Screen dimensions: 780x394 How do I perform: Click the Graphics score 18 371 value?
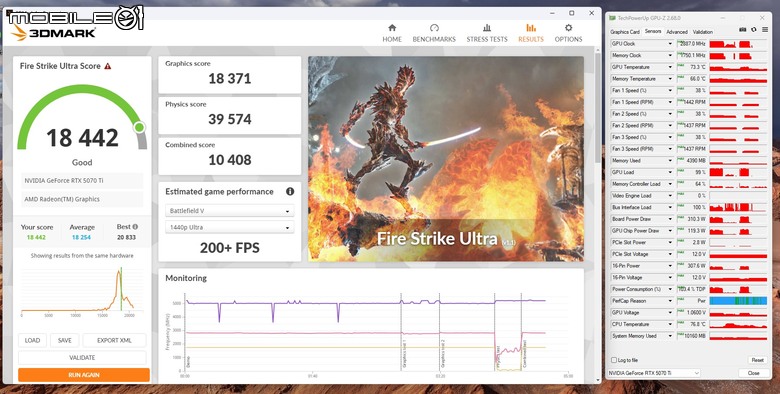tap(229, 79)
